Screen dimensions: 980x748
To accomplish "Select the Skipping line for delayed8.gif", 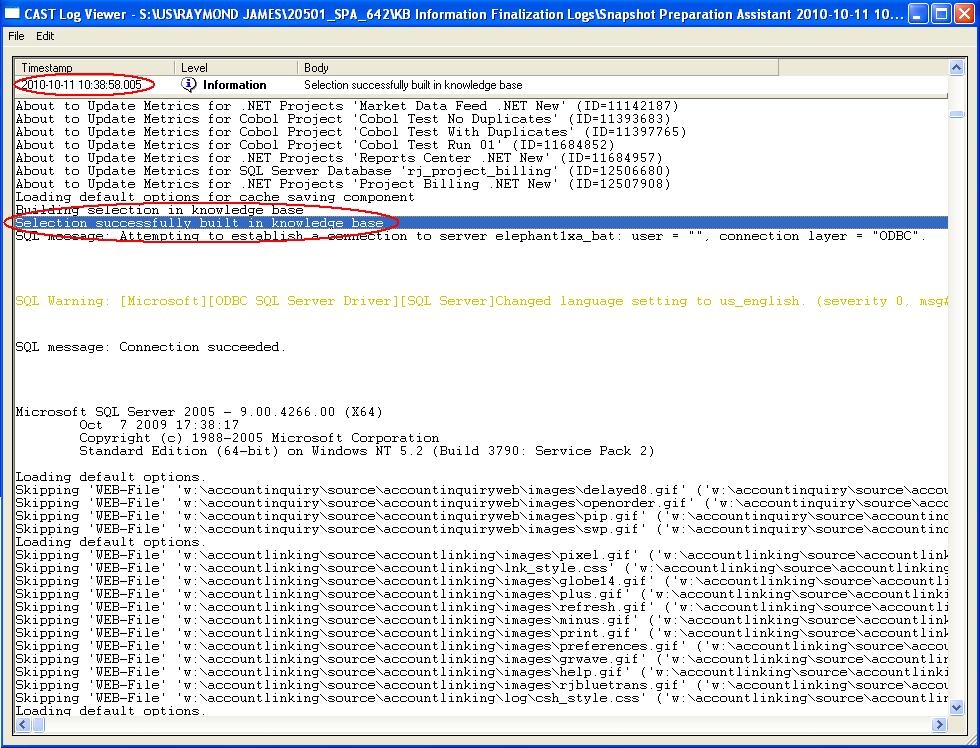I will pyautogui.click(x=481, y=490).
